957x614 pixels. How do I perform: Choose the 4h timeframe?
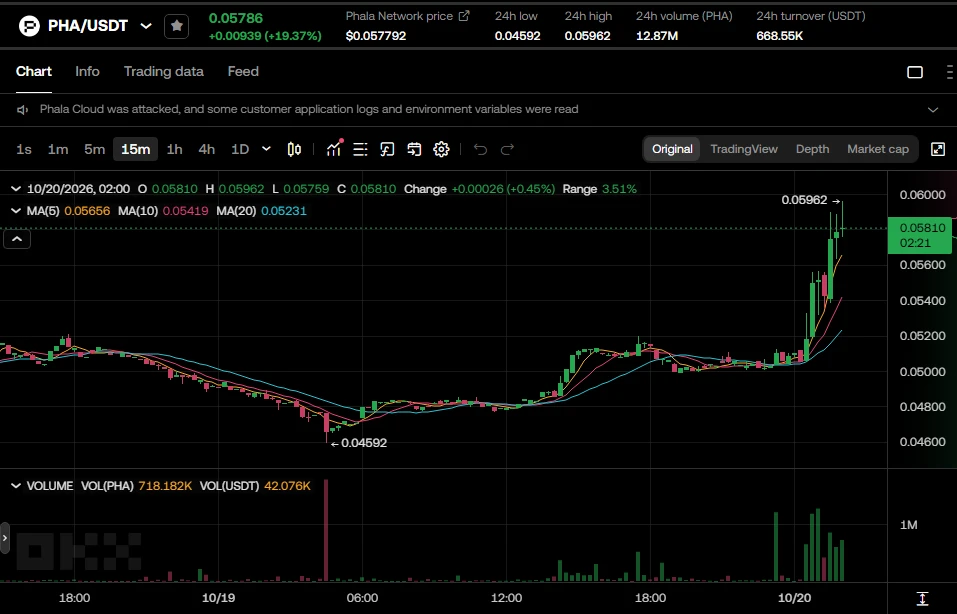pos(207,150)
